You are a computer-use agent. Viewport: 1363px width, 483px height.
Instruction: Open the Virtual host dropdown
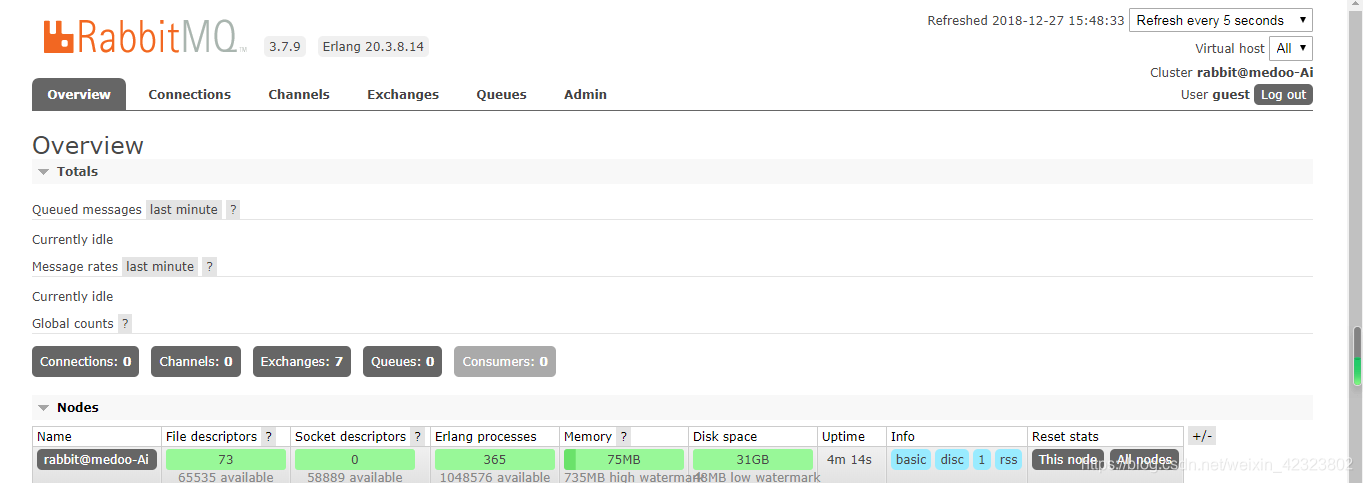[1290, 48]
